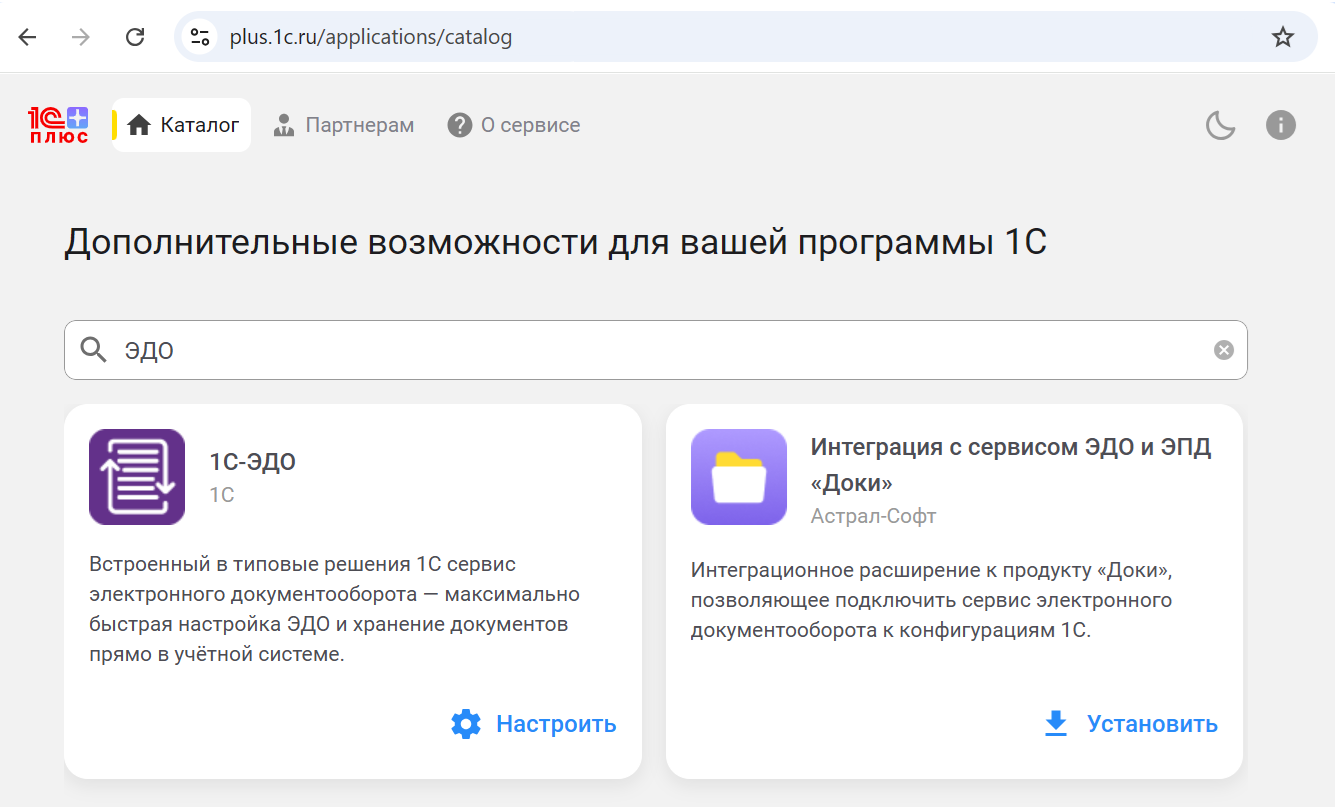Viewport: 1335px width, 807px height.
Task: Open site information icon in address bar
Action: click(200, 37)
